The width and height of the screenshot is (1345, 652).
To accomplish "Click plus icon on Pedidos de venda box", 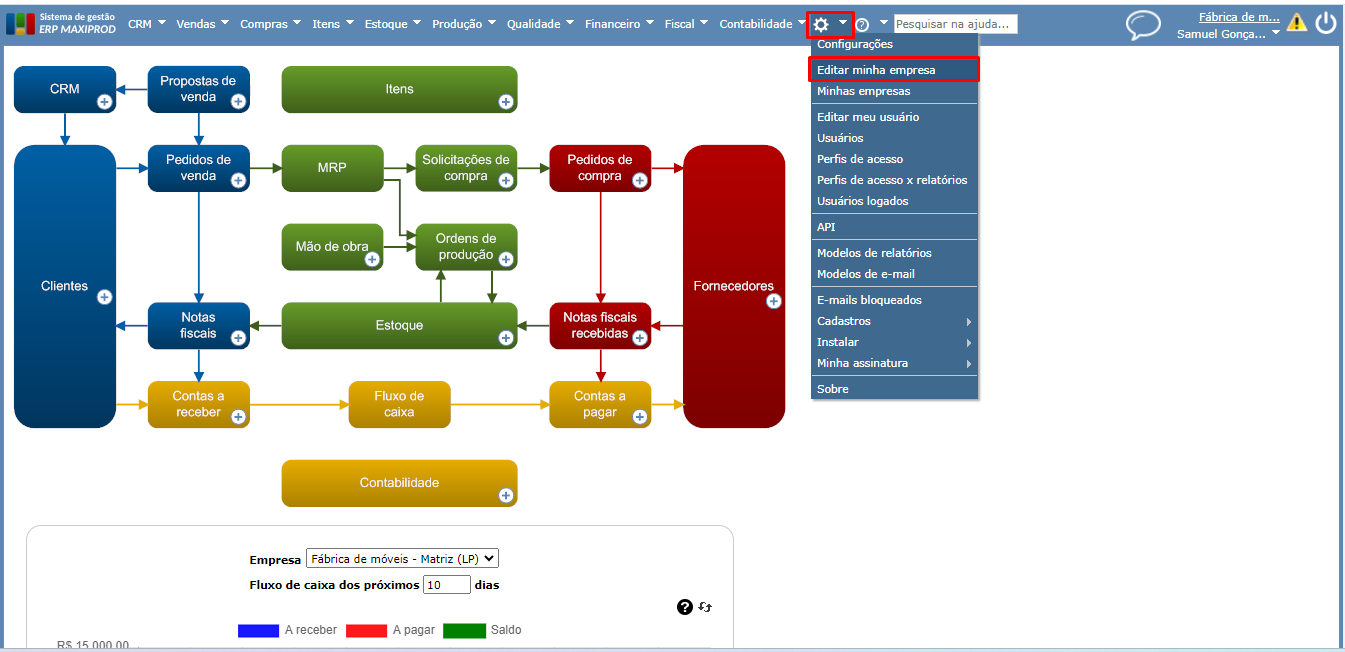I will tap(238, 180).
